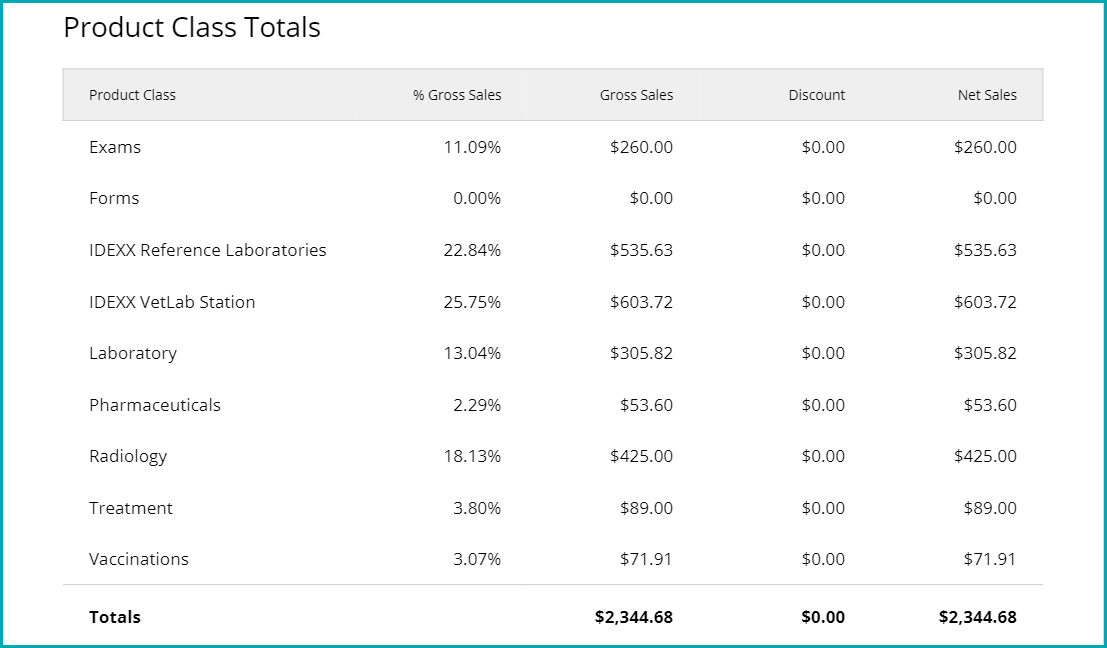
Task: Click the bold Totals row label
Action: tap(115, 617)
